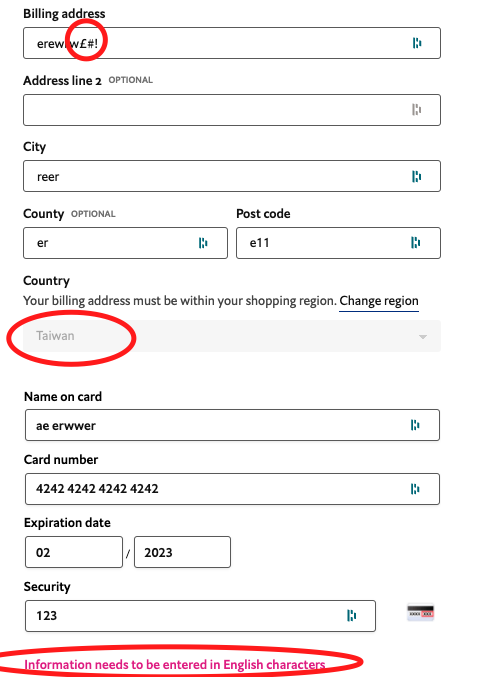The width and height of the screenshot is (487, 677).
Task: Click the autofill icon in Address line 2
Action: pyautogui.click(x=416, y=110)
